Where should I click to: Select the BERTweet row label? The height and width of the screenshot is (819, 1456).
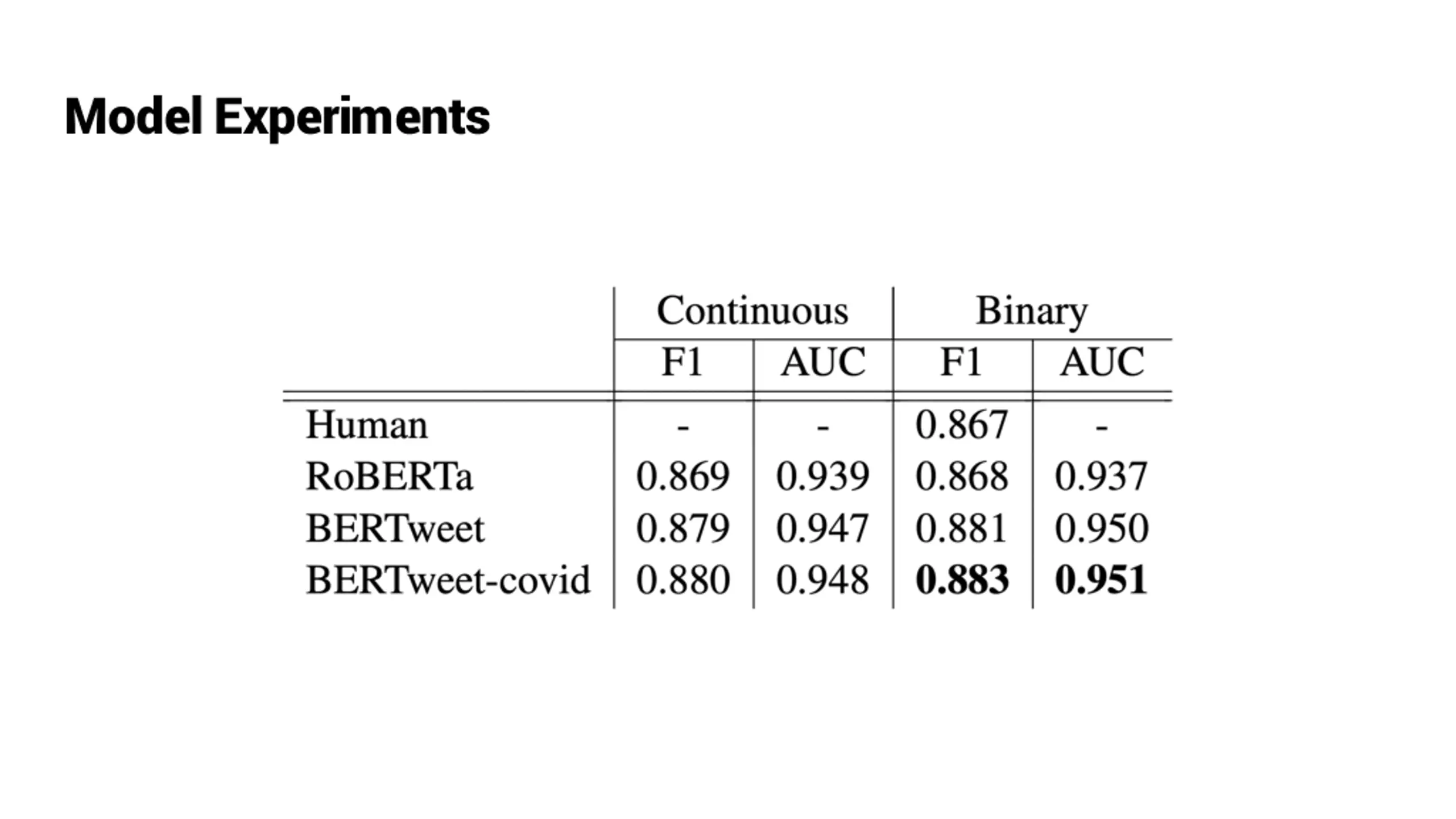coord(395,528)
